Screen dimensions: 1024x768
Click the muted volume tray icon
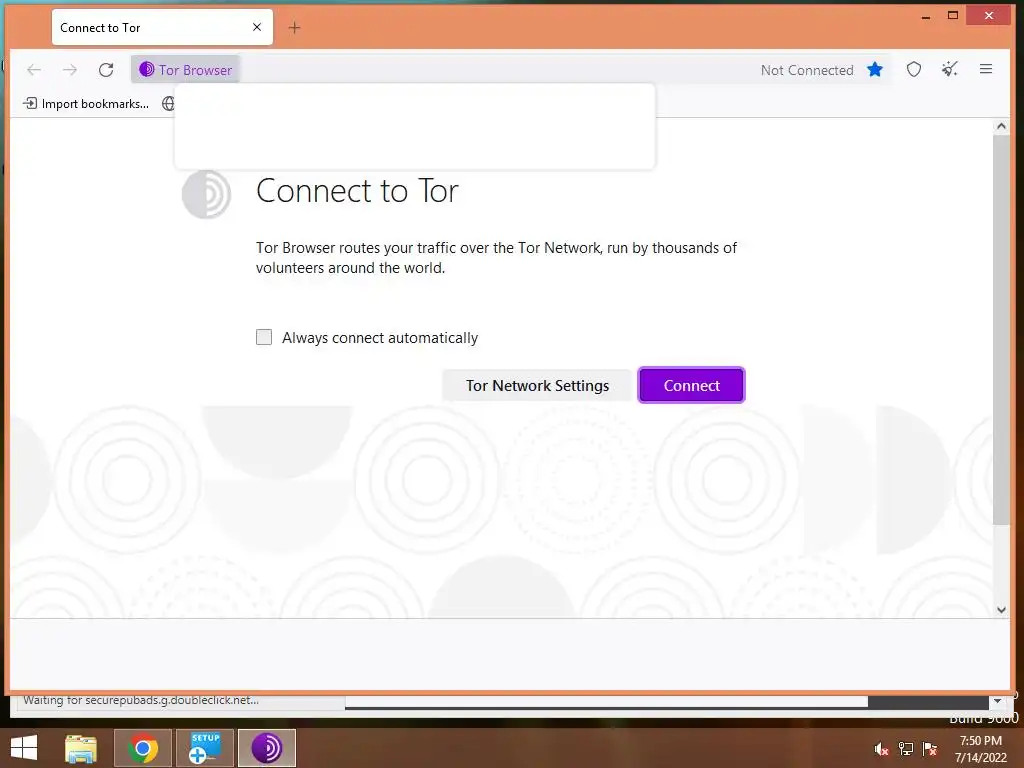coord(882,749)
